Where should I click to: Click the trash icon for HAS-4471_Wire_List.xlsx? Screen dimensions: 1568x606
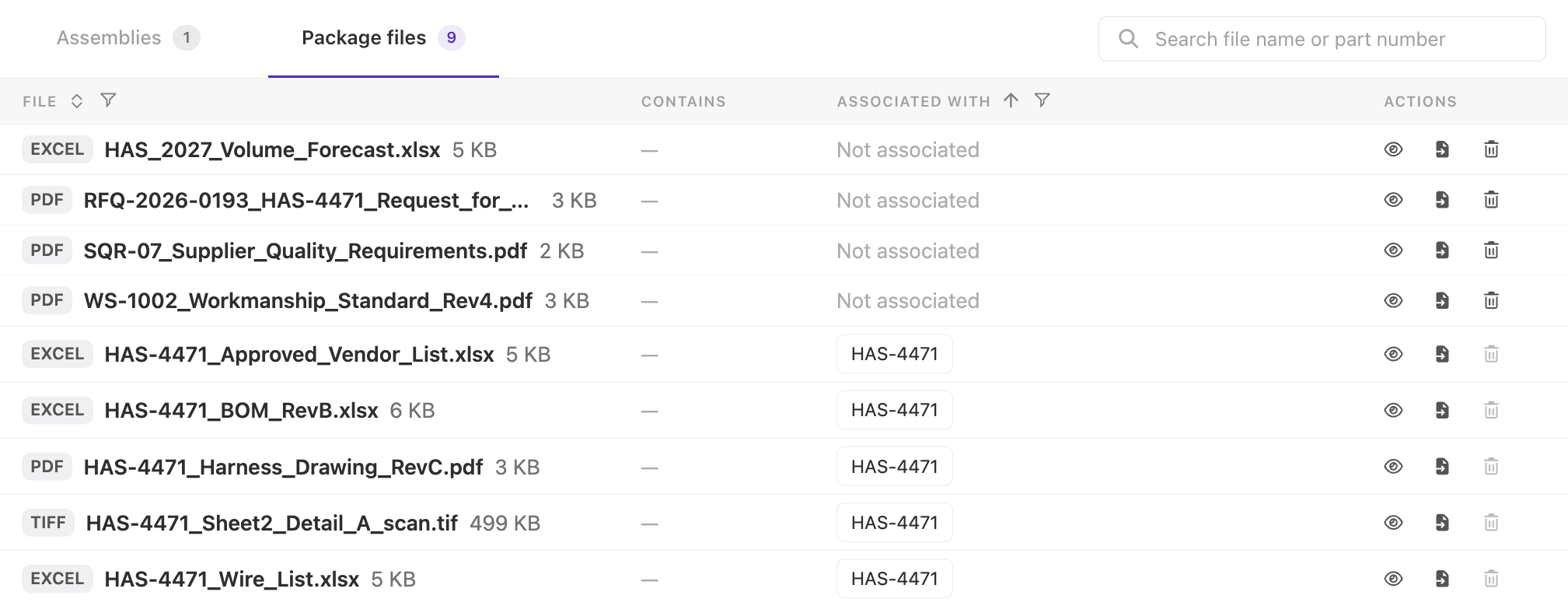click(x=1491, y=579)
